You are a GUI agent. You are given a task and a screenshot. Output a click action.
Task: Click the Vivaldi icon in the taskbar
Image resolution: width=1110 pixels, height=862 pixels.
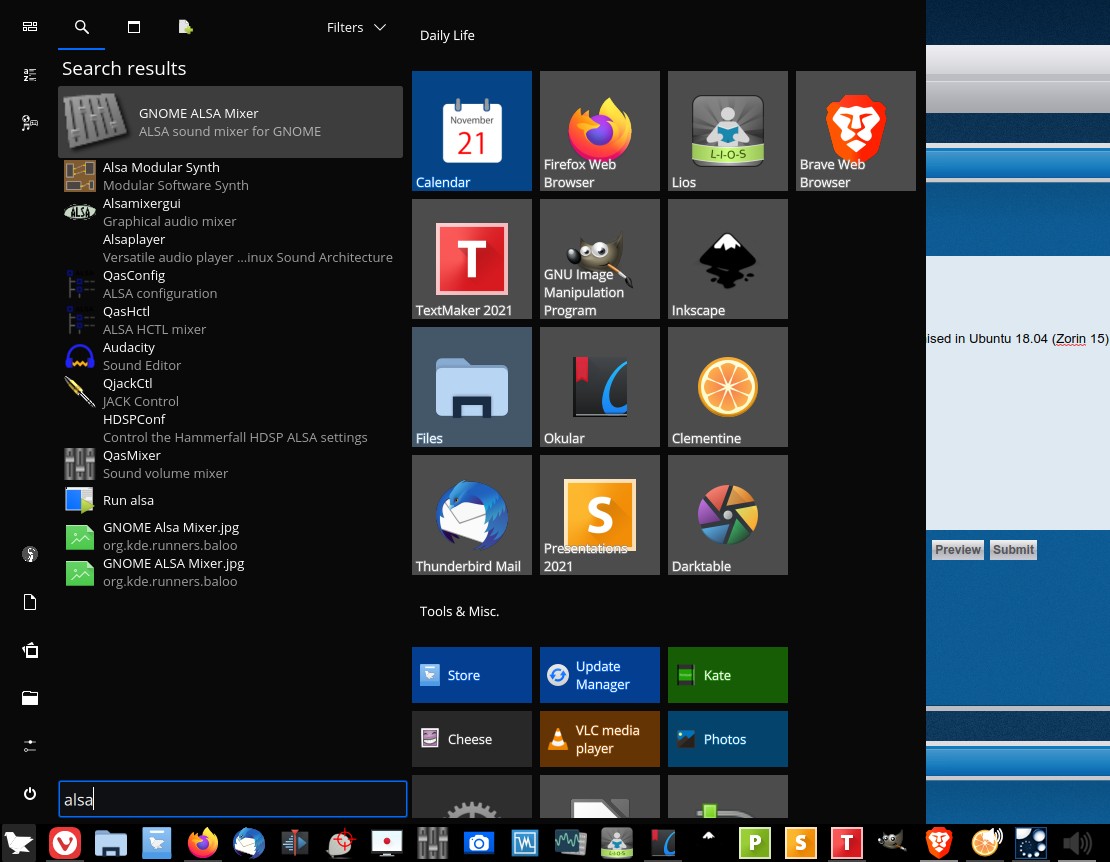click(65, 843)
